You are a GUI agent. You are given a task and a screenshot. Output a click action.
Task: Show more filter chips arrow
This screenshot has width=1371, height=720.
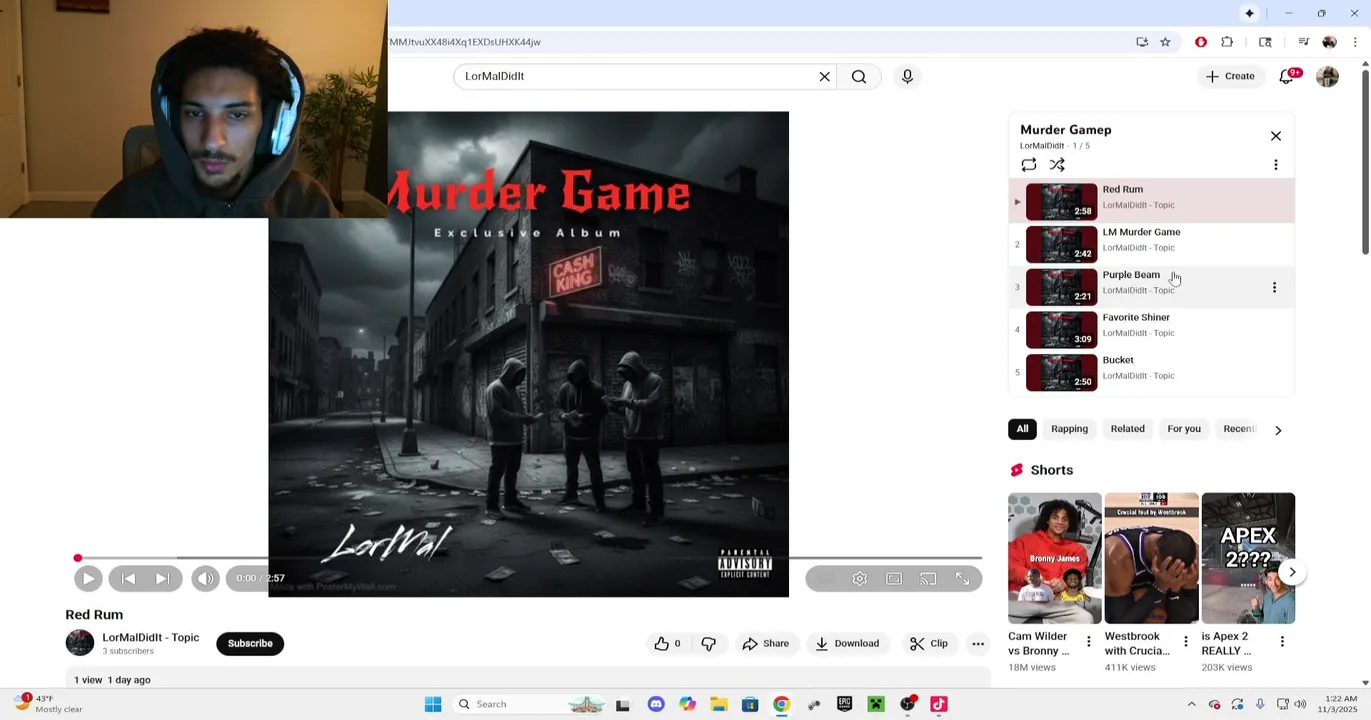coord(1278,430)
